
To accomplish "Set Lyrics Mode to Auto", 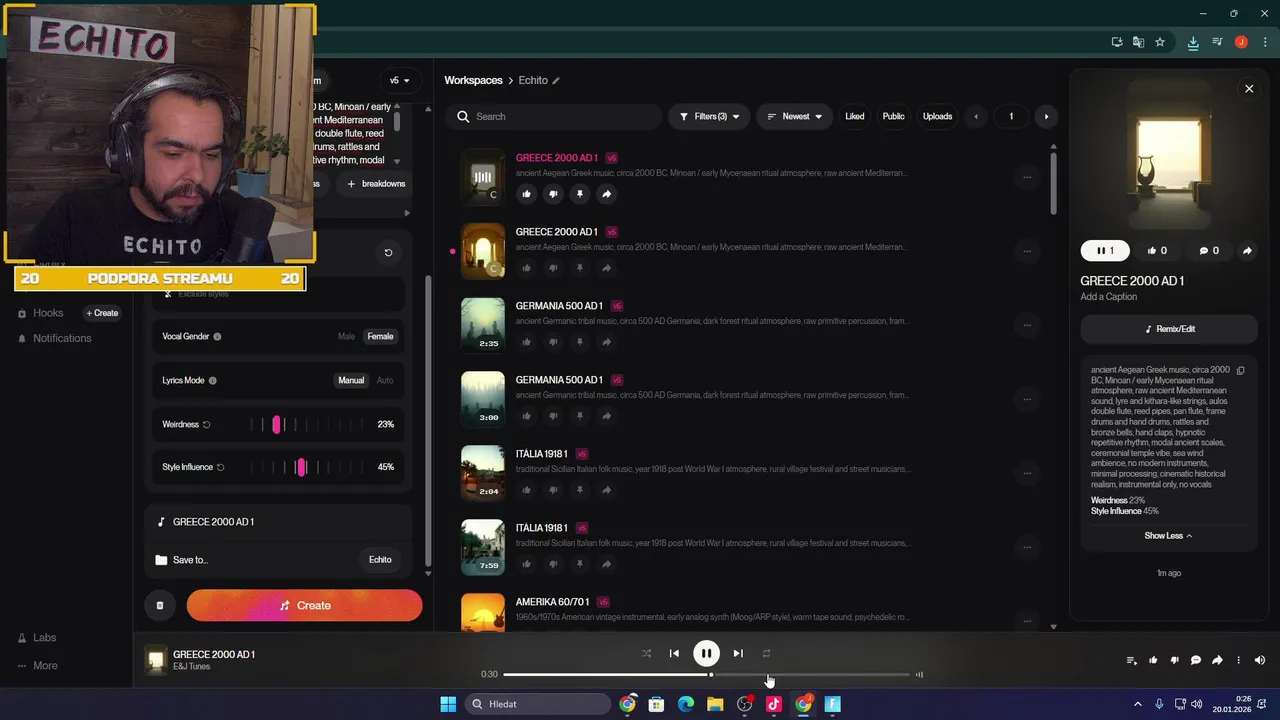I will pyautogui.click(x=385, y=381).
